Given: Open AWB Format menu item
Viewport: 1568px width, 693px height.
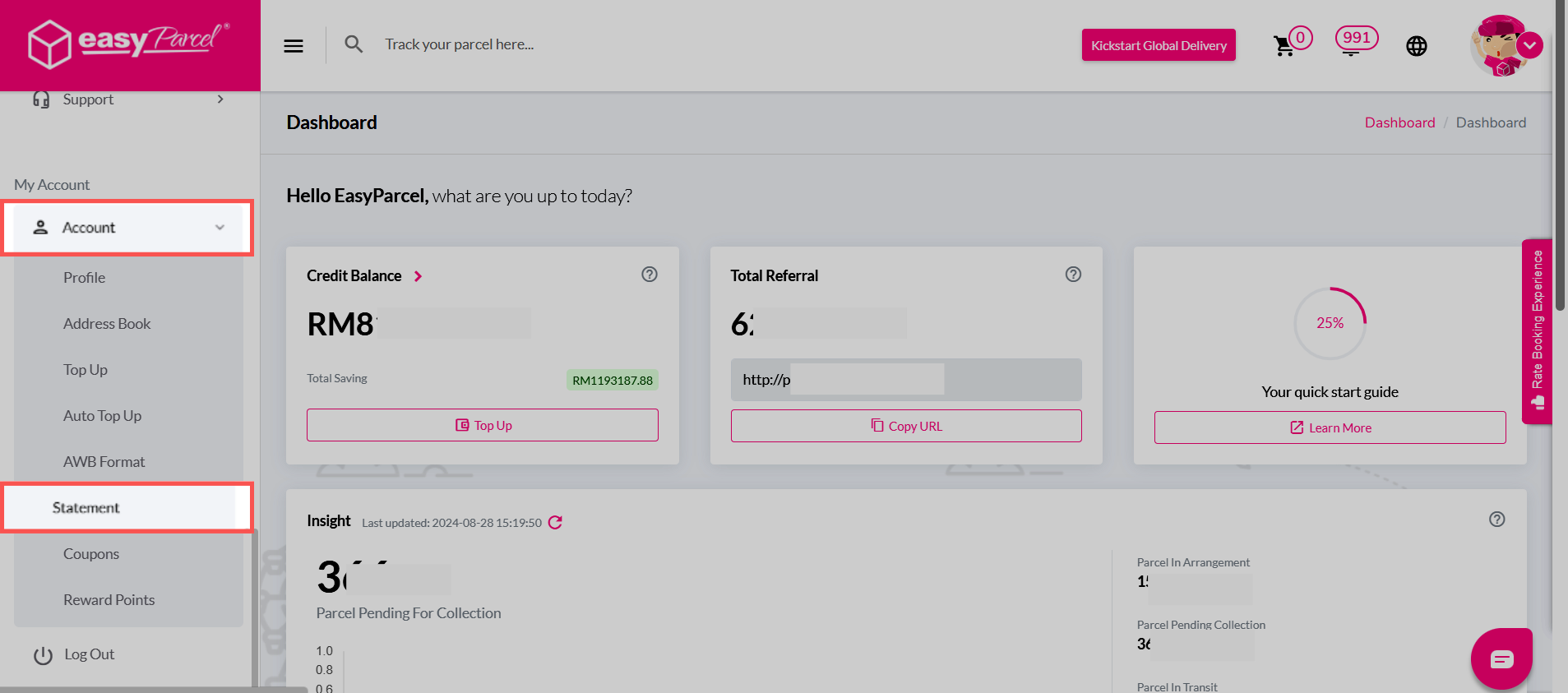Looking at the screenshot, I should 104,462.
